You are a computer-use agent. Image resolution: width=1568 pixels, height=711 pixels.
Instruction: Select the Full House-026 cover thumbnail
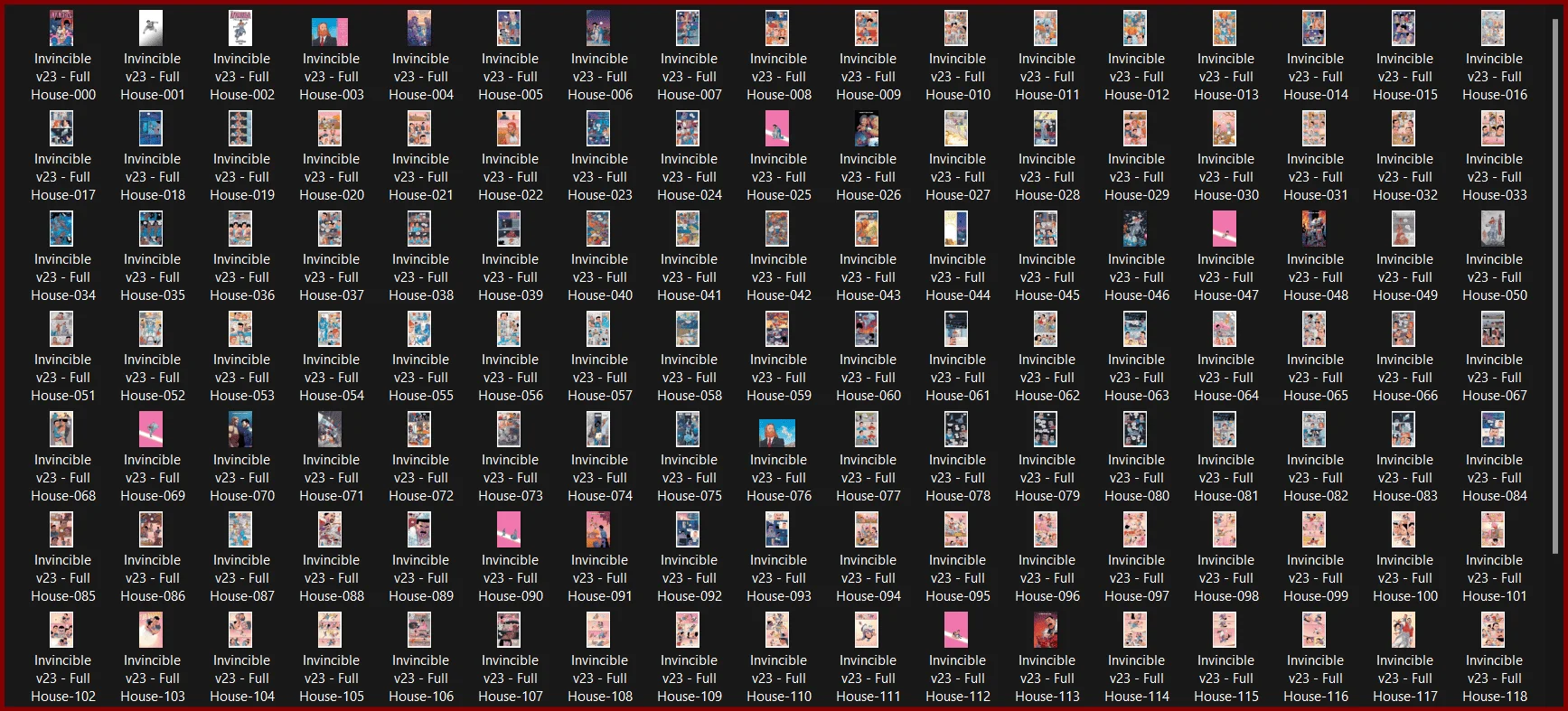coord(867,129)
